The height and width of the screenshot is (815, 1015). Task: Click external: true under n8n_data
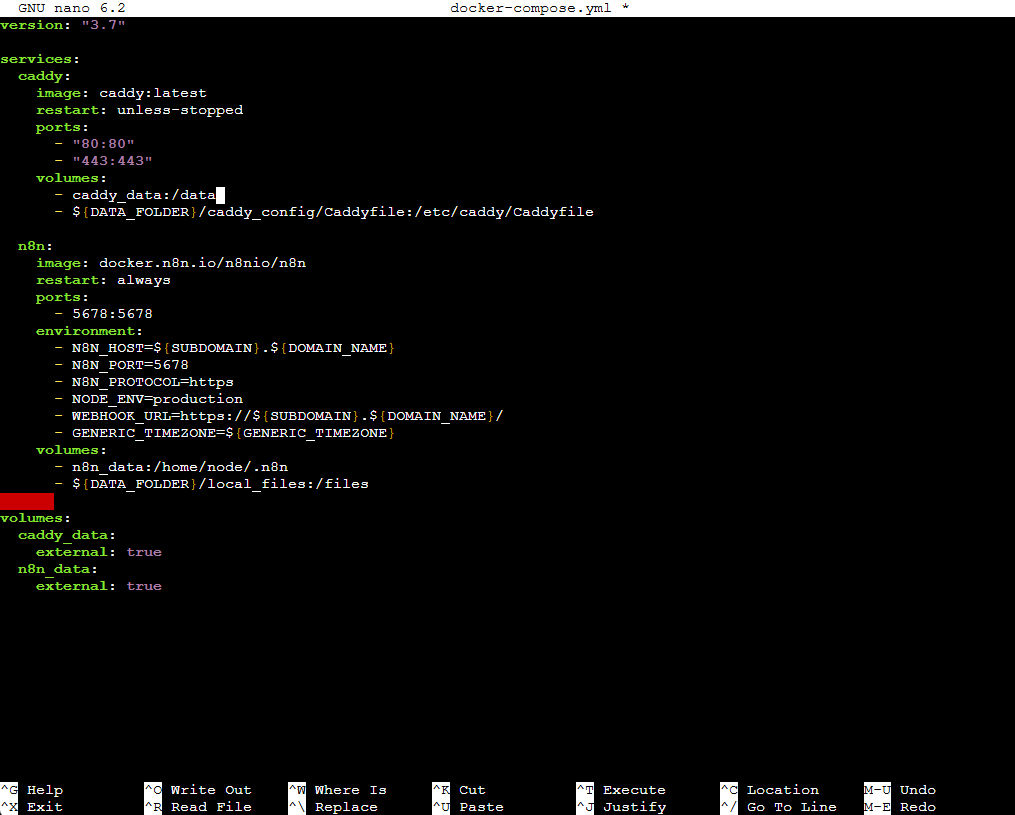(x=99, y=586)
